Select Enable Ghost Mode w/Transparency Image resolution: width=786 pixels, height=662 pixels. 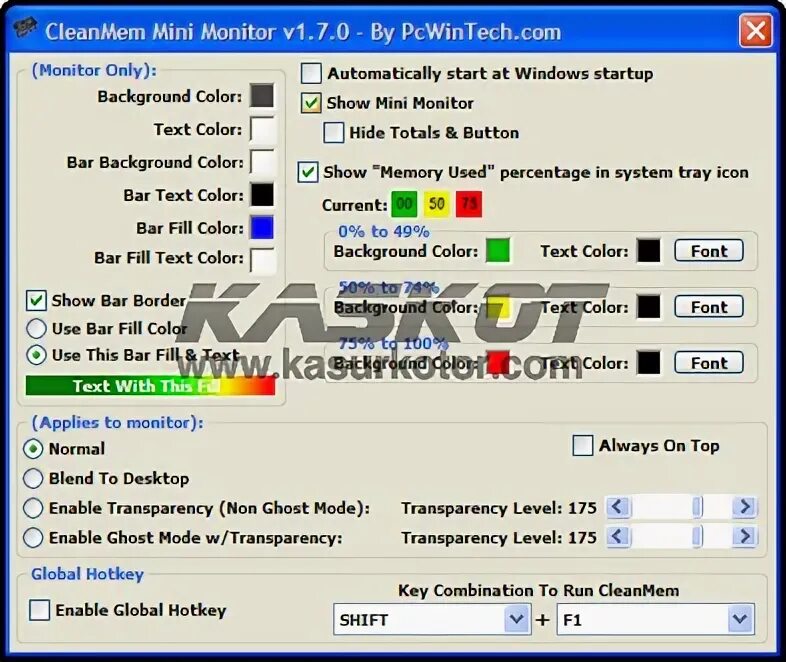33,537
